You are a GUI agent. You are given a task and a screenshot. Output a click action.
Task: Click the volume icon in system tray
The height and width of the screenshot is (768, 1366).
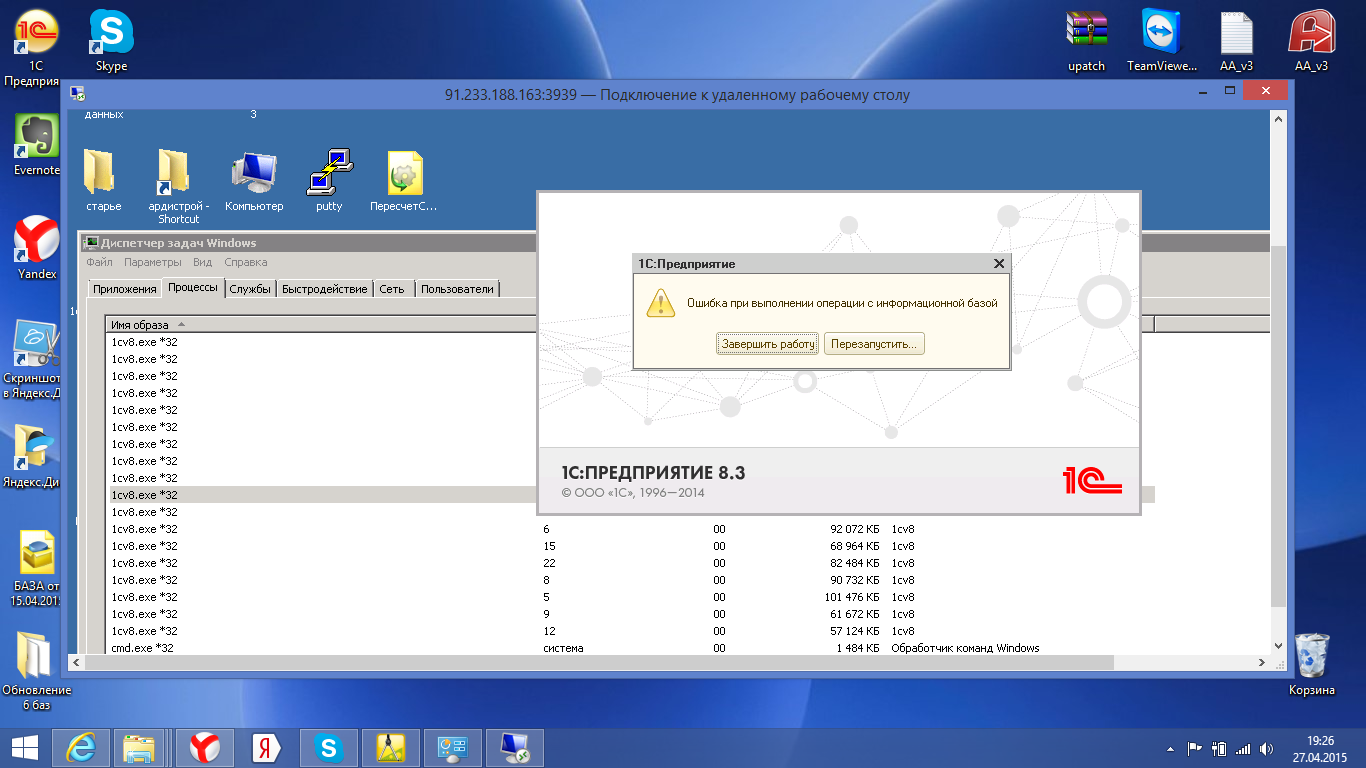click(x=1267, y=748)
